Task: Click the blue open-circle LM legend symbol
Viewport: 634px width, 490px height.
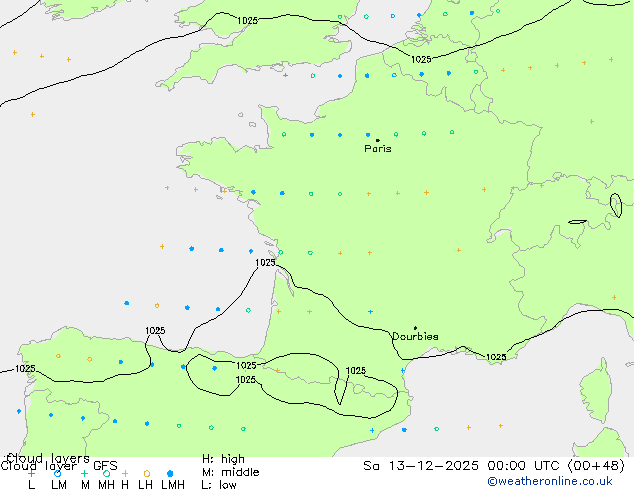Action: pyautogui.click(x=58, y=473)
